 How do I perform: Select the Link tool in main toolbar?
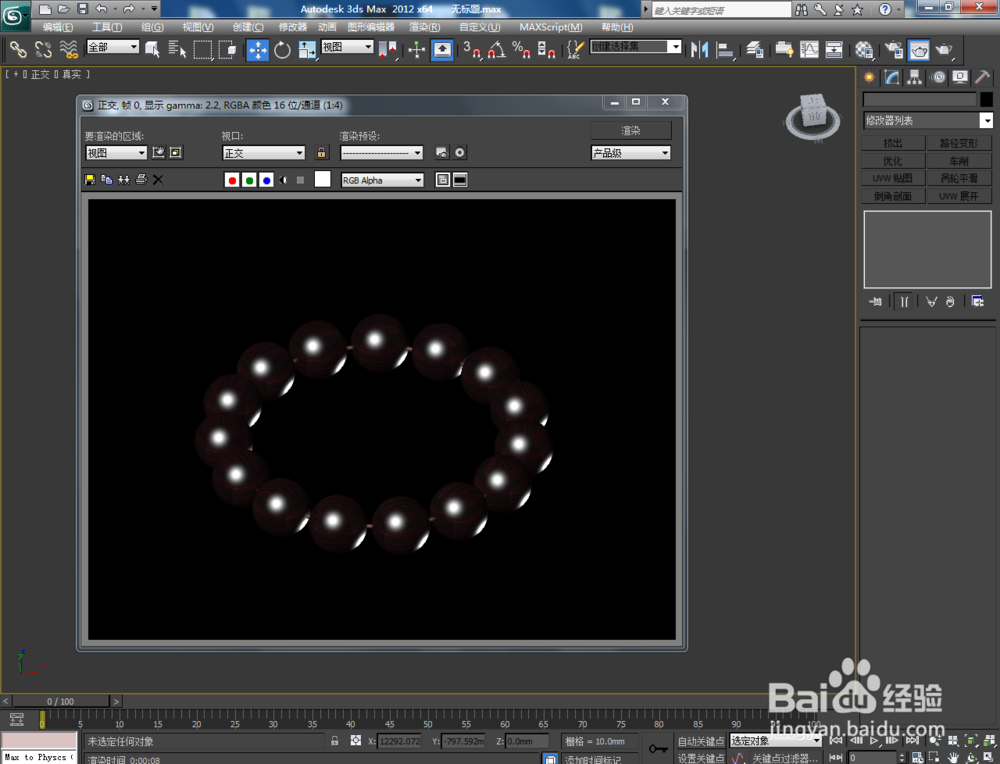tap(18, 49)
